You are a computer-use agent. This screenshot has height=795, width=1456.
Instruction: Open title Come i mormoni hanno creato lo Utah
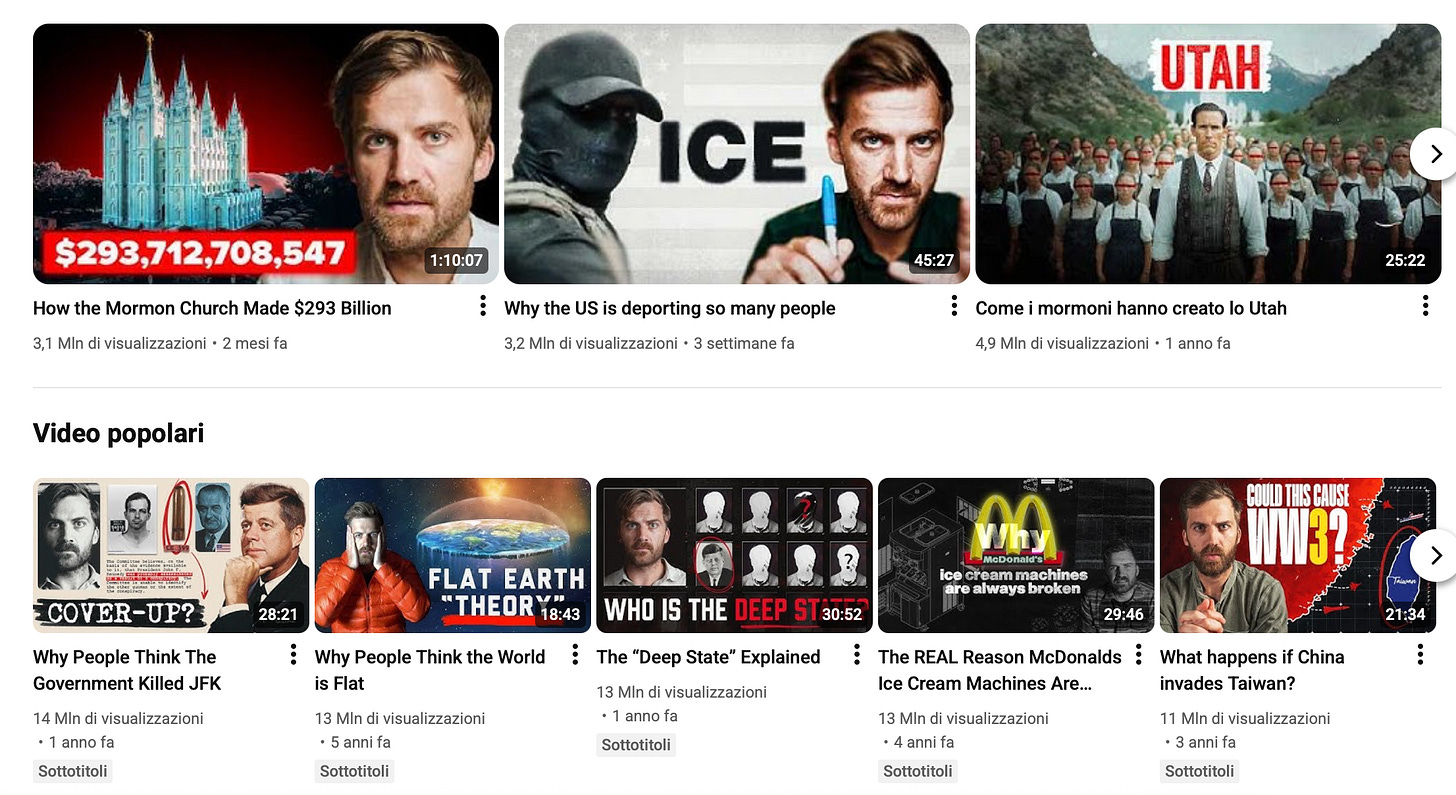pyautogui.click(x=1131, y=308)
